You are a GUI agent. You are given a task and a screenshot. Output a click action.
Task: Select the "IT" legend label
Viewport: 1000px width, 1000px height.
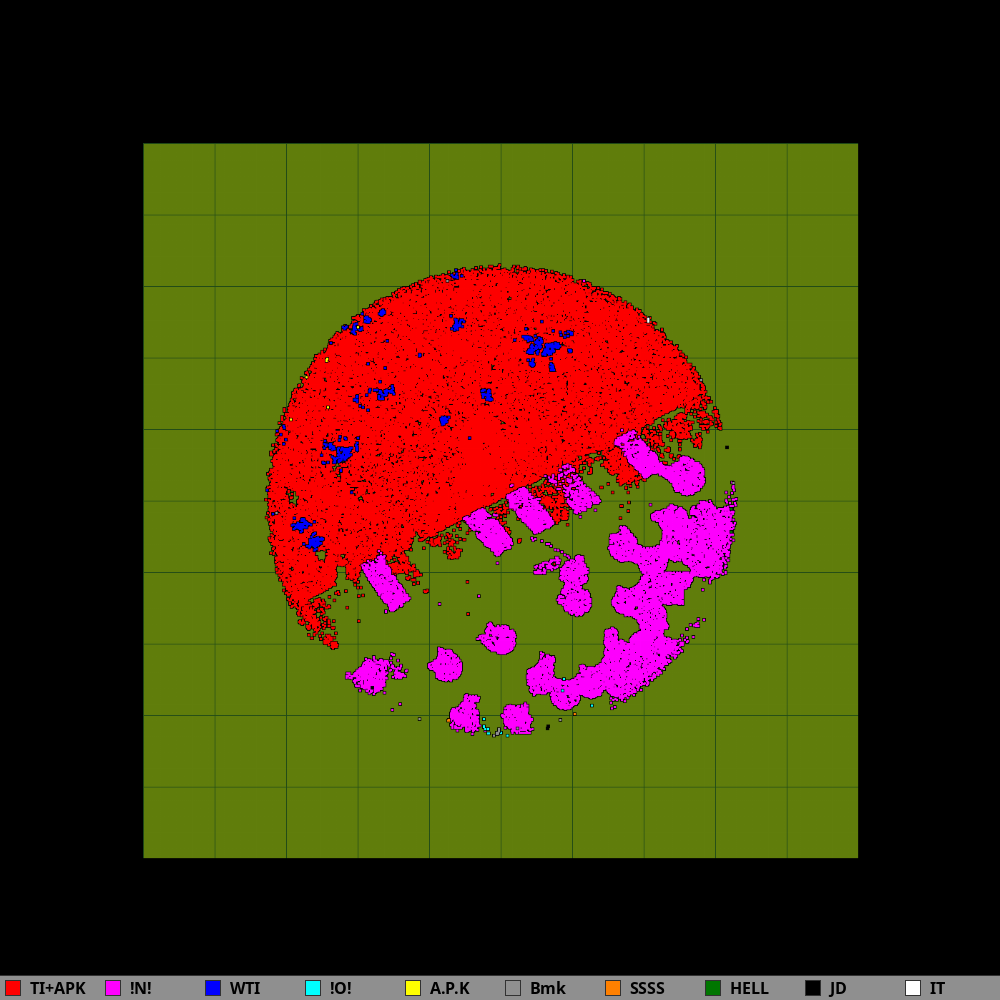[x=938, y=989]
